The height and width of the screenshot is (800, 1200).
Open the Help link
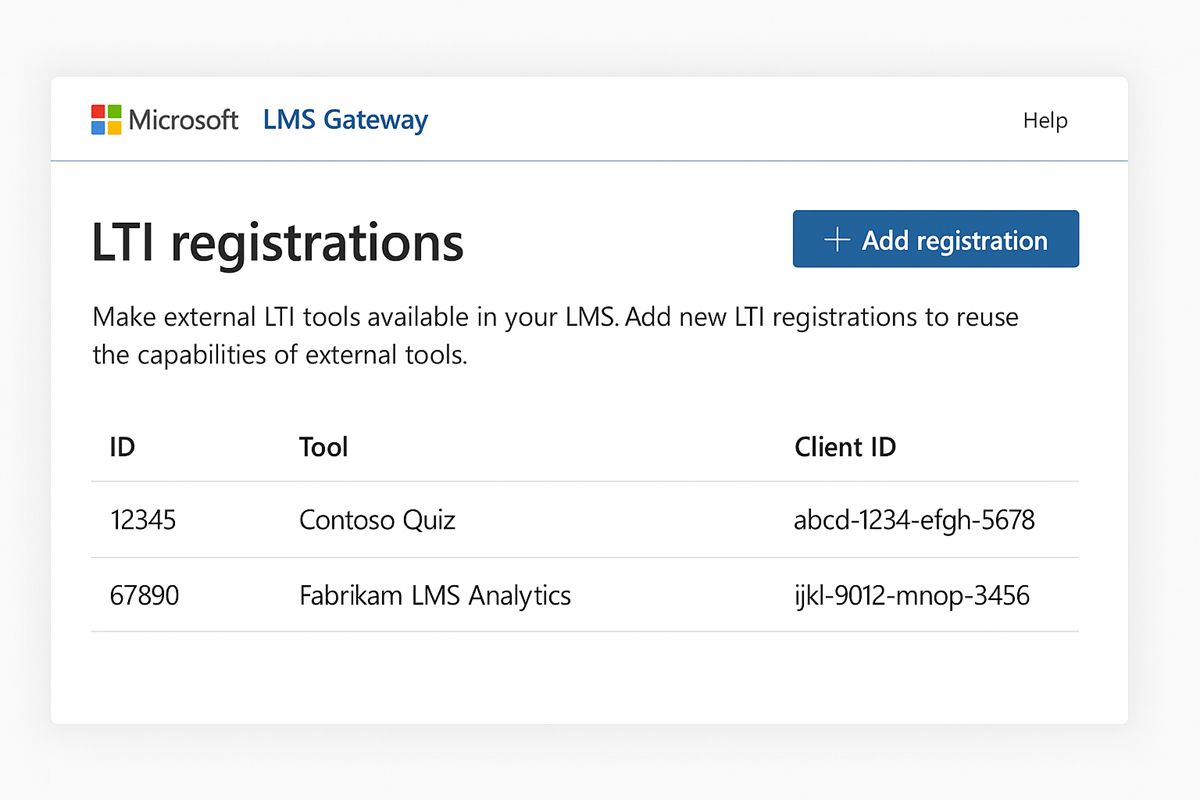tap(1045, 121)
